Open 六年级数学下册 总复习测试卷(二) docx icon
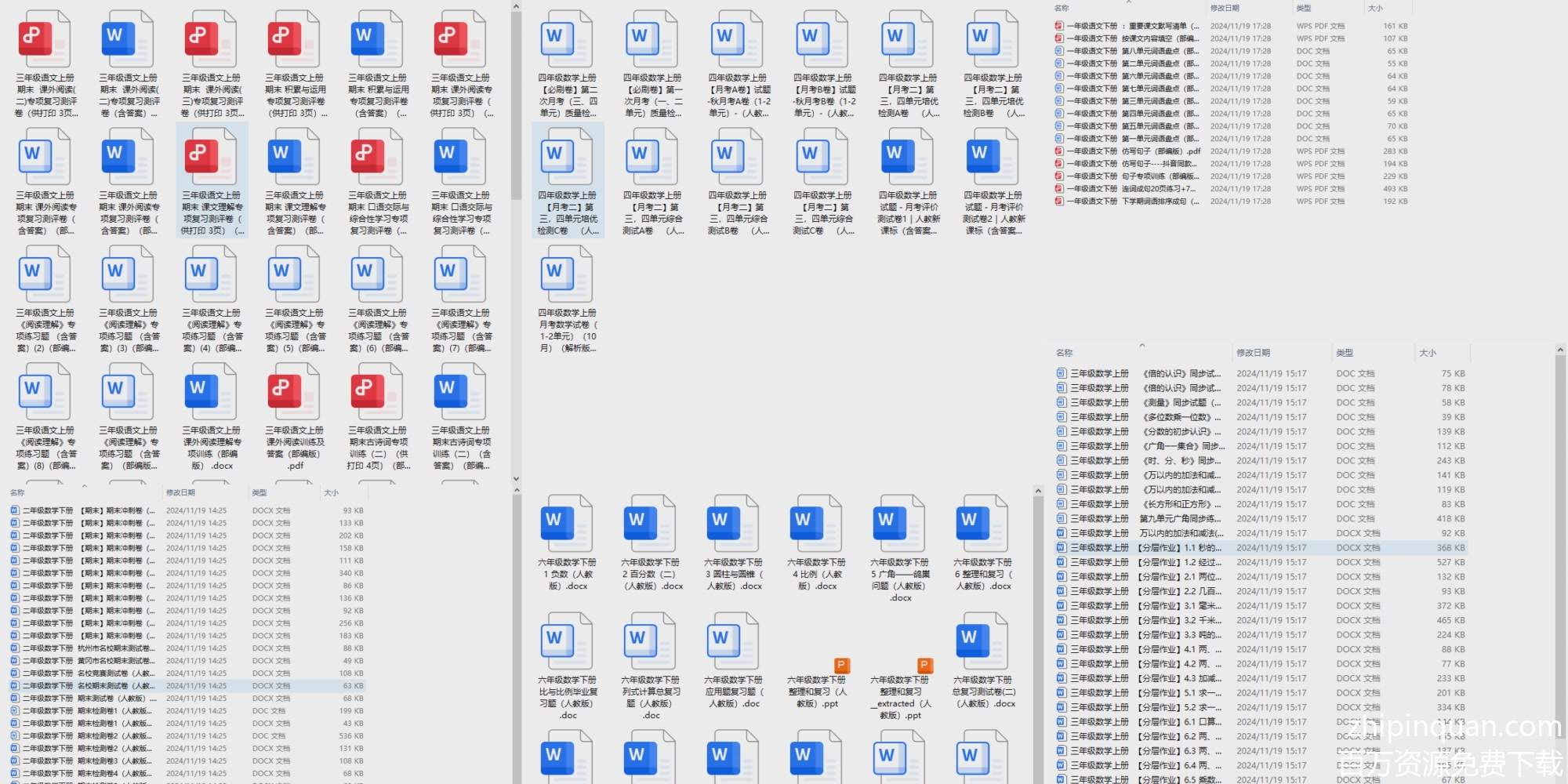This screenshot has width=1568, height=784. [982, 642]
